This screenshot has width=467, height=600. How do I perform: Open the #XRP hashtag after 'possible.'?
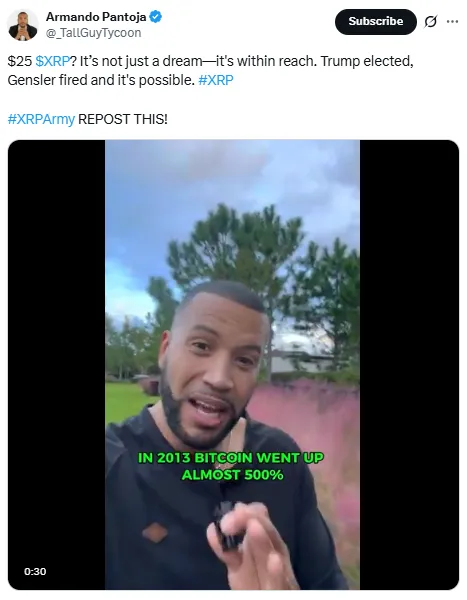216,80
